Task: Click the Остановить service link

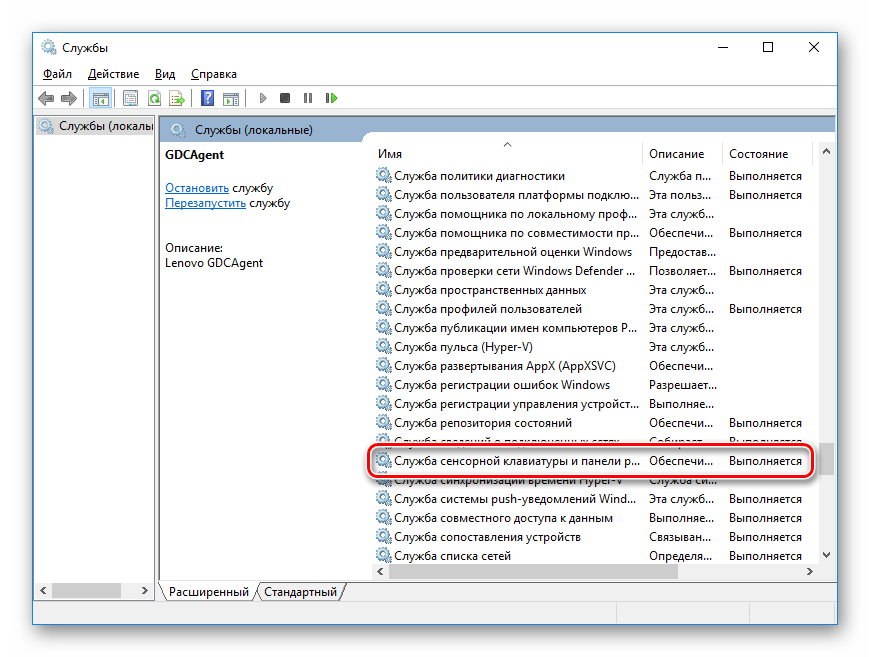Action: coord(197,188)
